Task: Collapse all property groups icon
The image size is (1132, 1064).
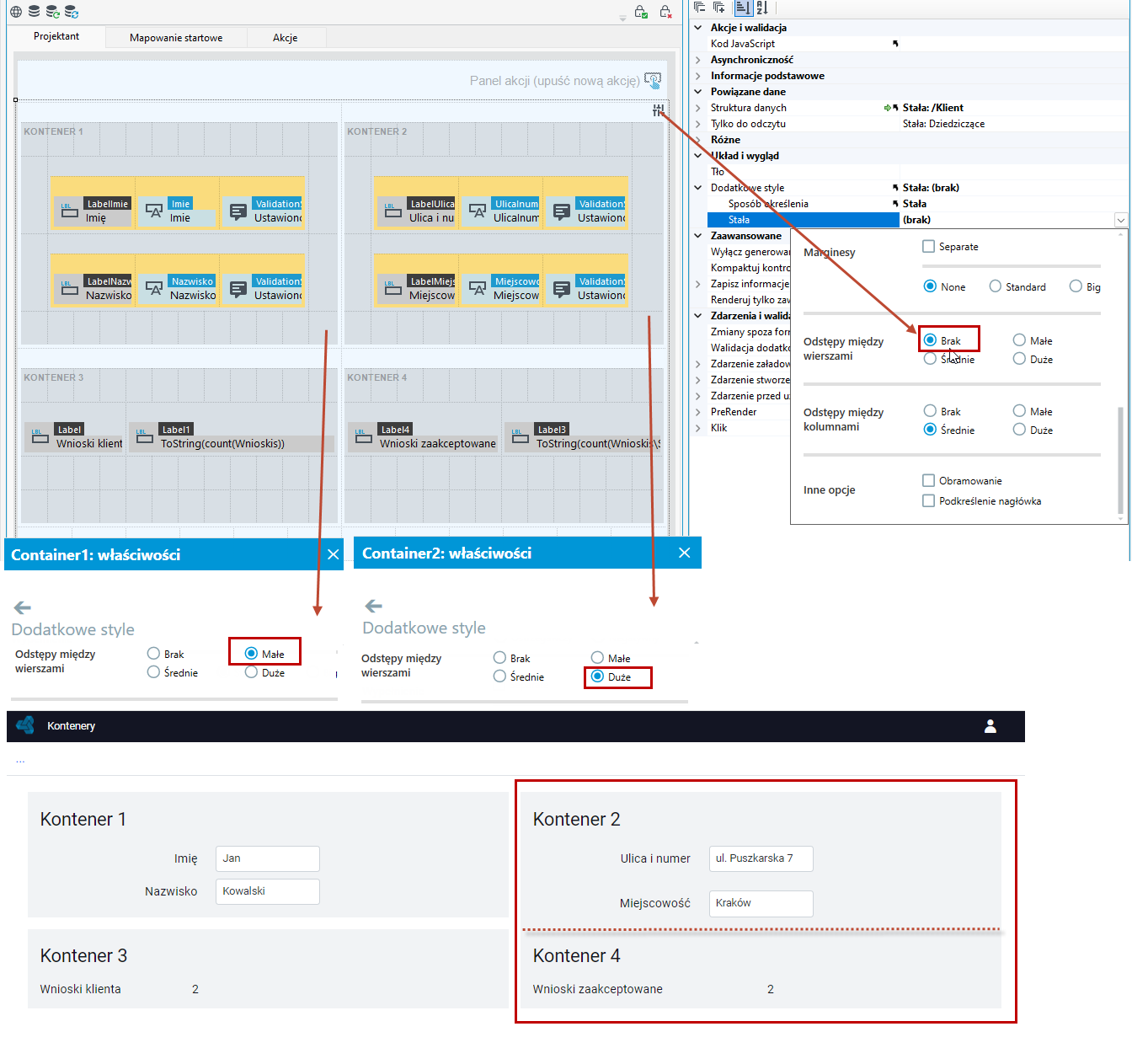Action: tap(699, 8)
